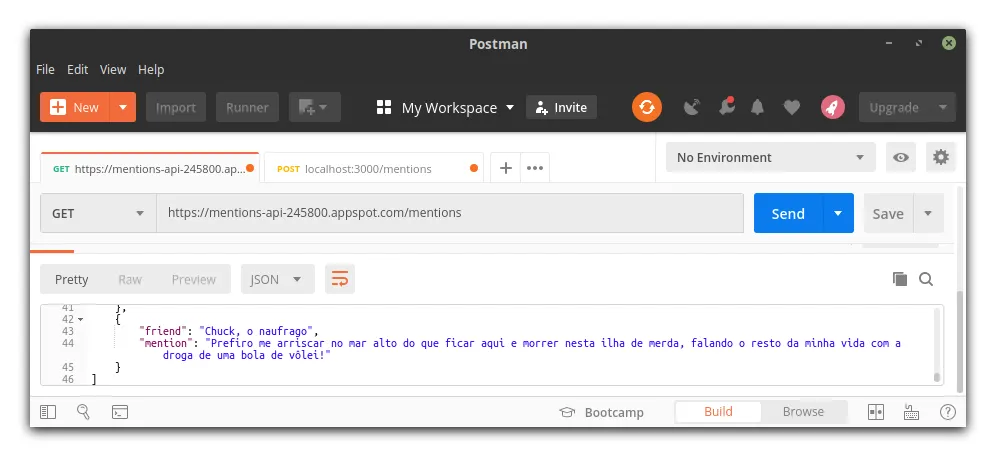Screen dimensions: 1000x463
Task: Expand the Save button dropdown arrow
Action: 929,213
